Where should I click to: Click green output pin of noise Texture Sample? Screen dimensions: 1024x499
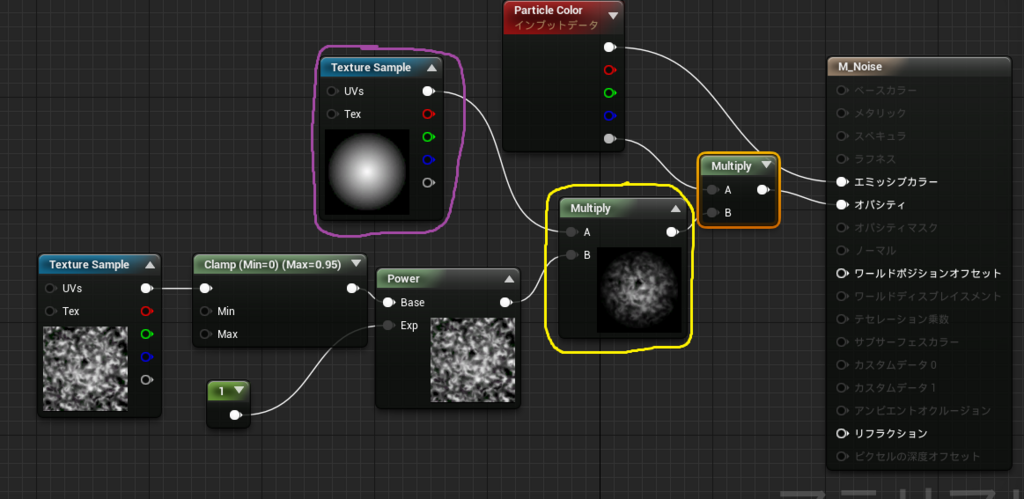click(x=146, y=334)
